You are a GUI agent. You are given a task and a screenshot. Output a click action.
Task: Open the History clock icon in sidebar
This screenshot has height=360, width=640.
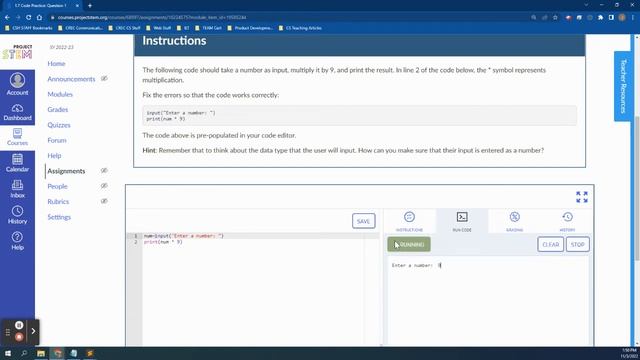point(17,215)
